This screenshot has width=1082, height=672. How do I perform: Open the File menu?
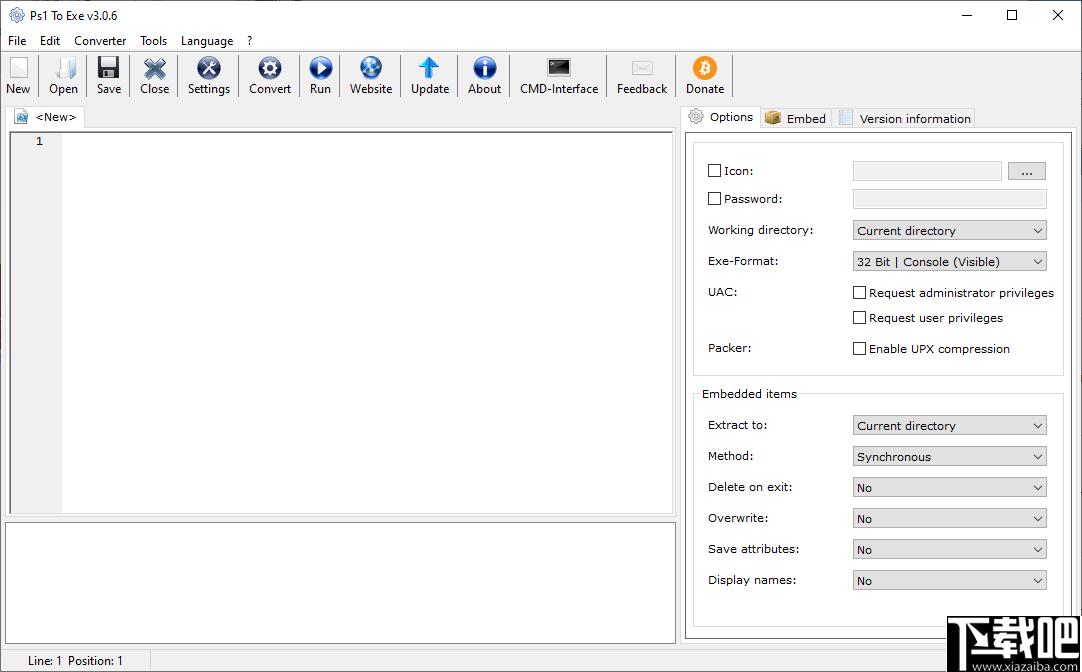pyautogui.click(x=17, y=41)
